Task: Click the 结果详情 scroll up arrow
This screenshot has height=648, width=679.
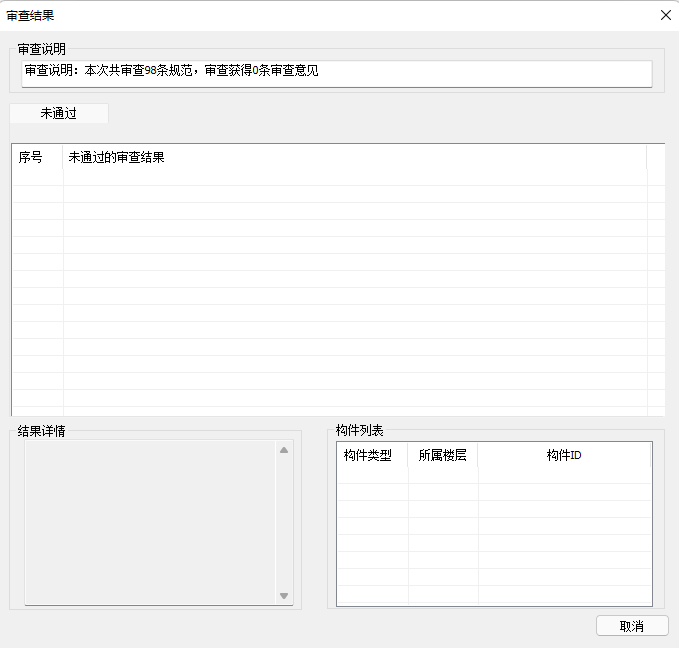Action: [x=284, y=450]
